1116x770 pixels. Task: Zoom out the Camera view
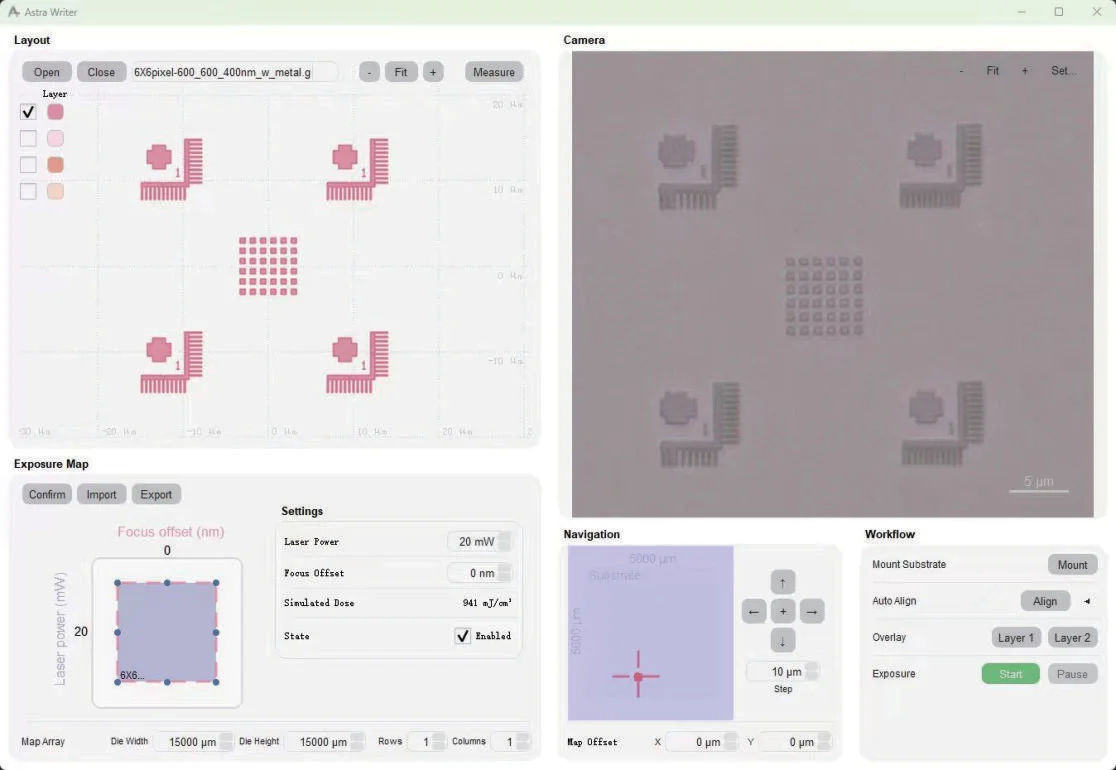click(x=962, y=70)
